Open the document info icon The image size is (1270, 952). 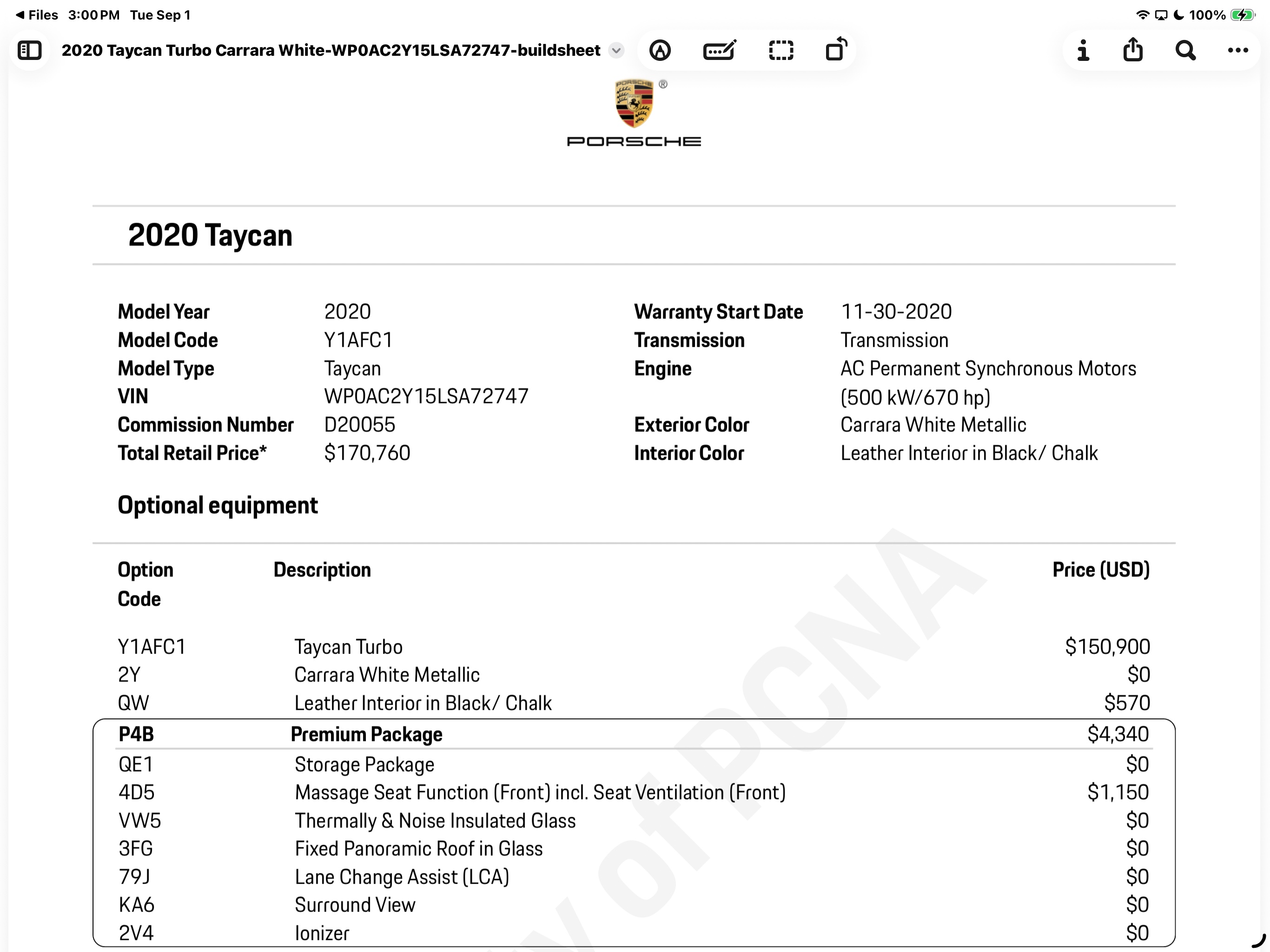tap(1083, 51)
